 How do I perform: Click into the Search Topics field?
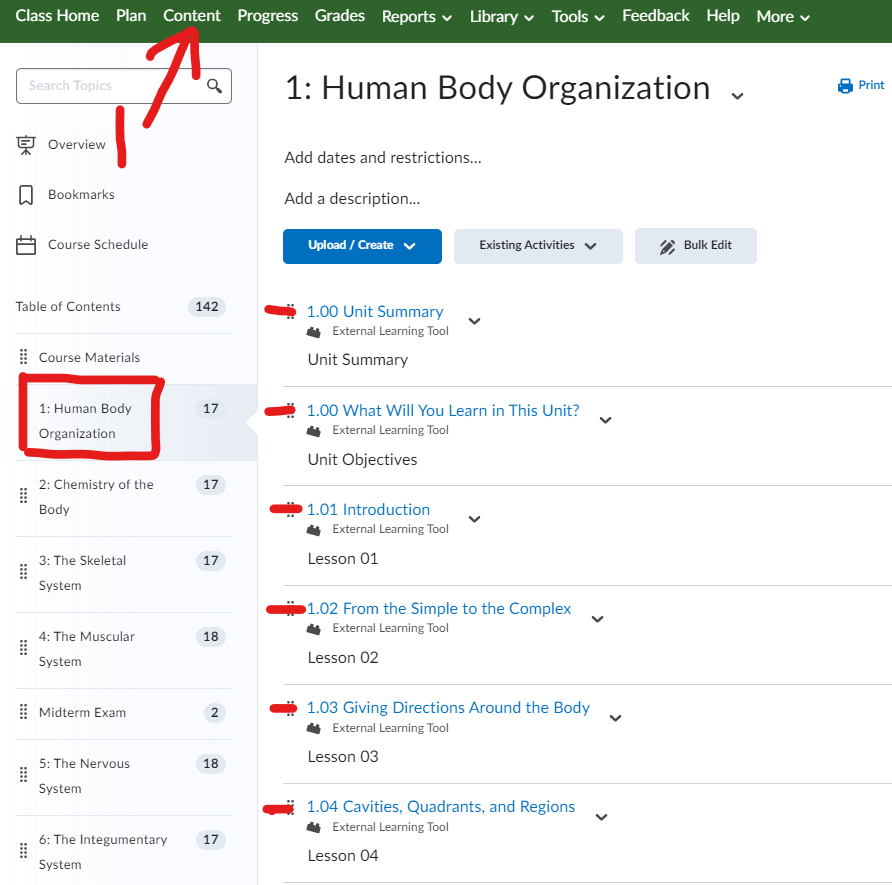110,86
